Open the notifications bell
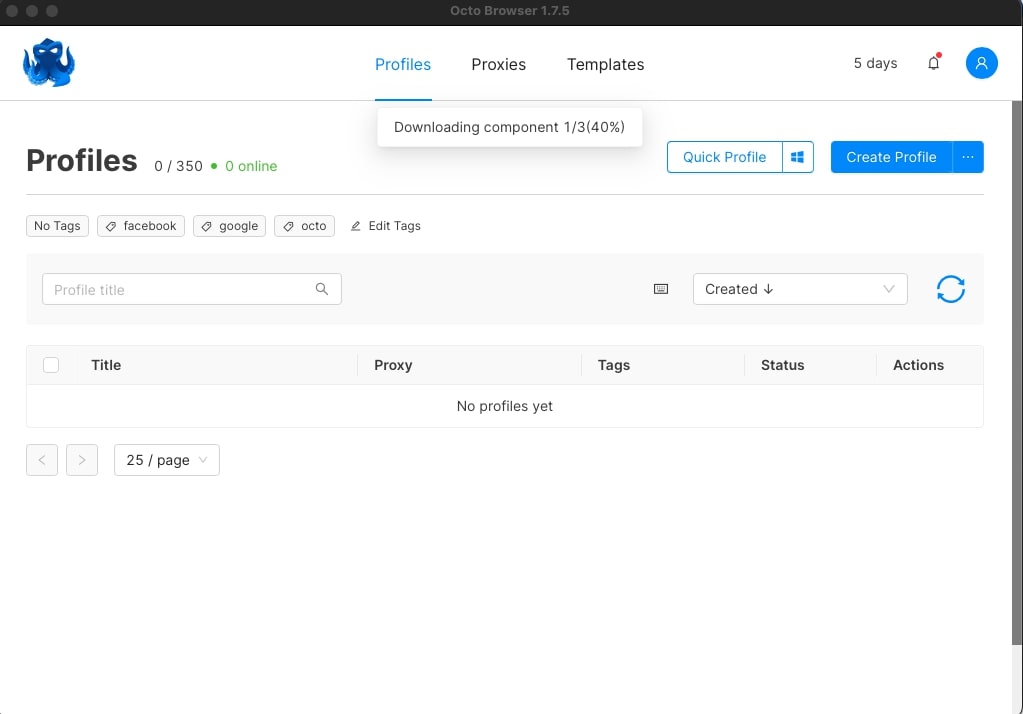 (x=934, y=63)
